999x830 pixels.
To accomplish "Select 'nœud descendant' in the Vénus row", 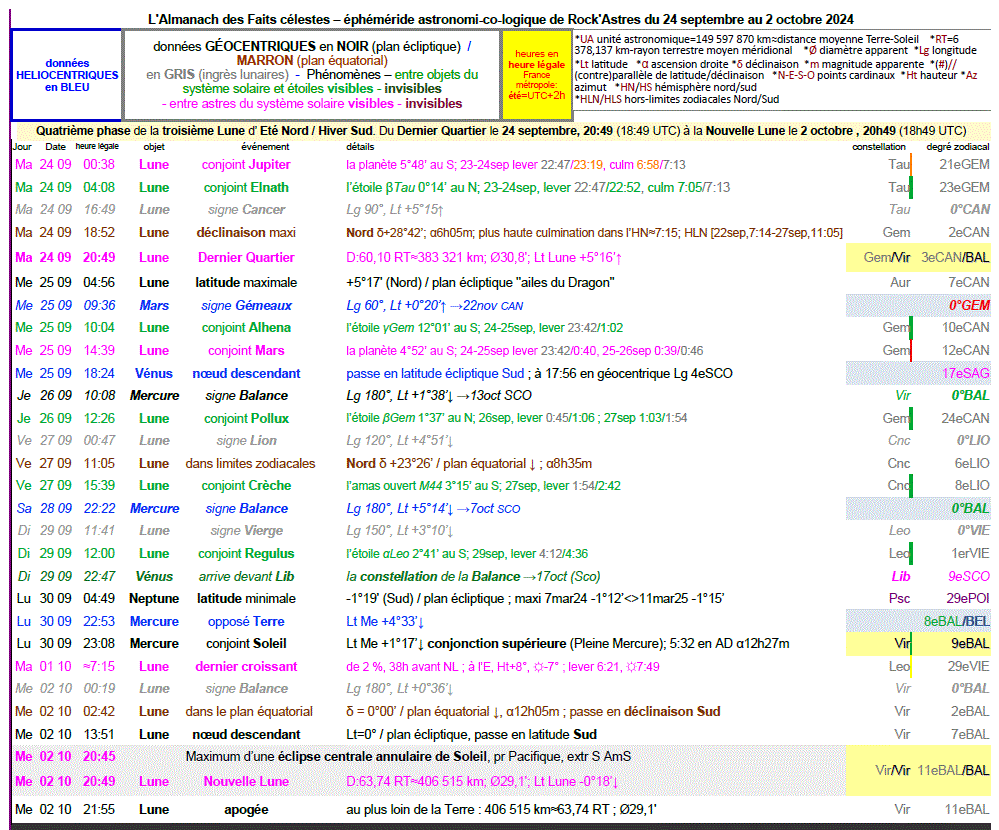I will [246, 373].
